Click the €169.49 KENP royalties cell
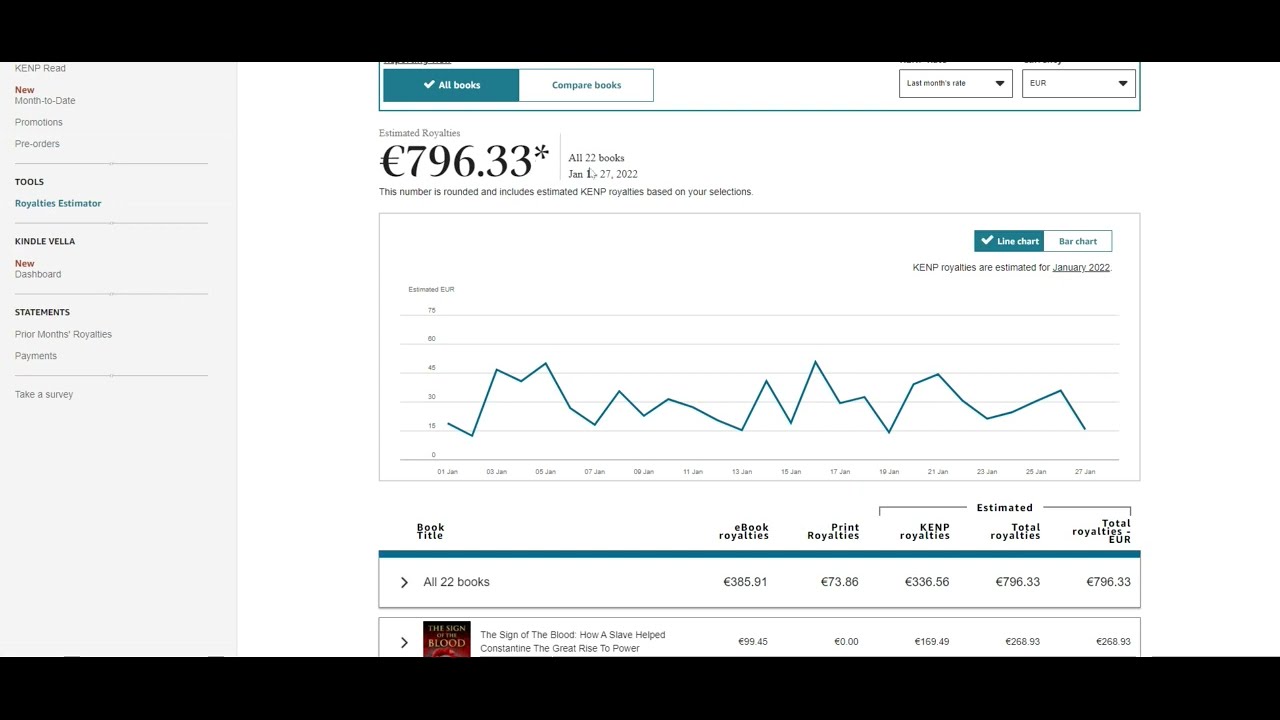 point(932,642)
